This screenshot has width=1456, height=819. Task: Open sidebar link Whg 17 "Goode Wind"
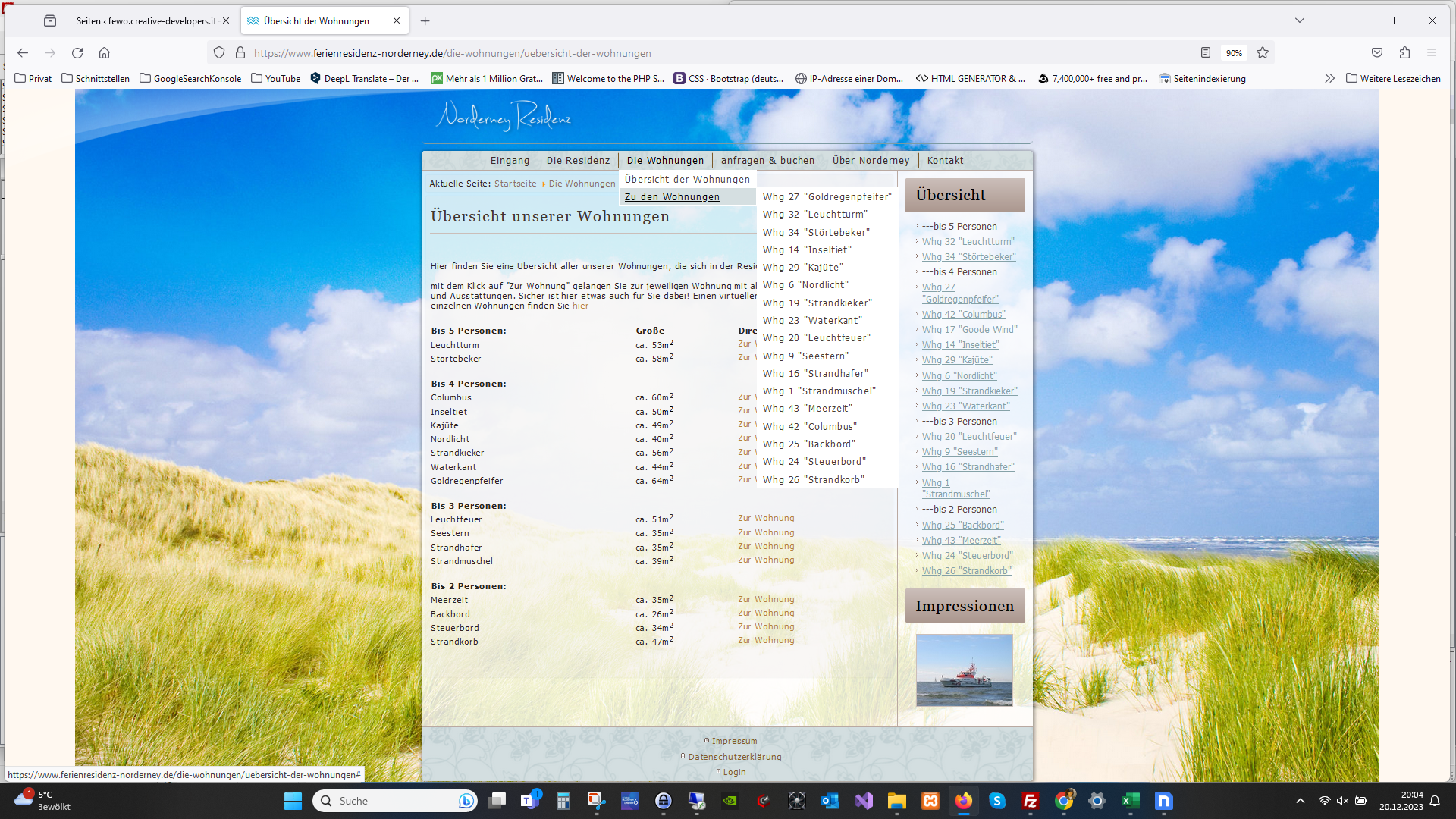(x=969, y=330)
